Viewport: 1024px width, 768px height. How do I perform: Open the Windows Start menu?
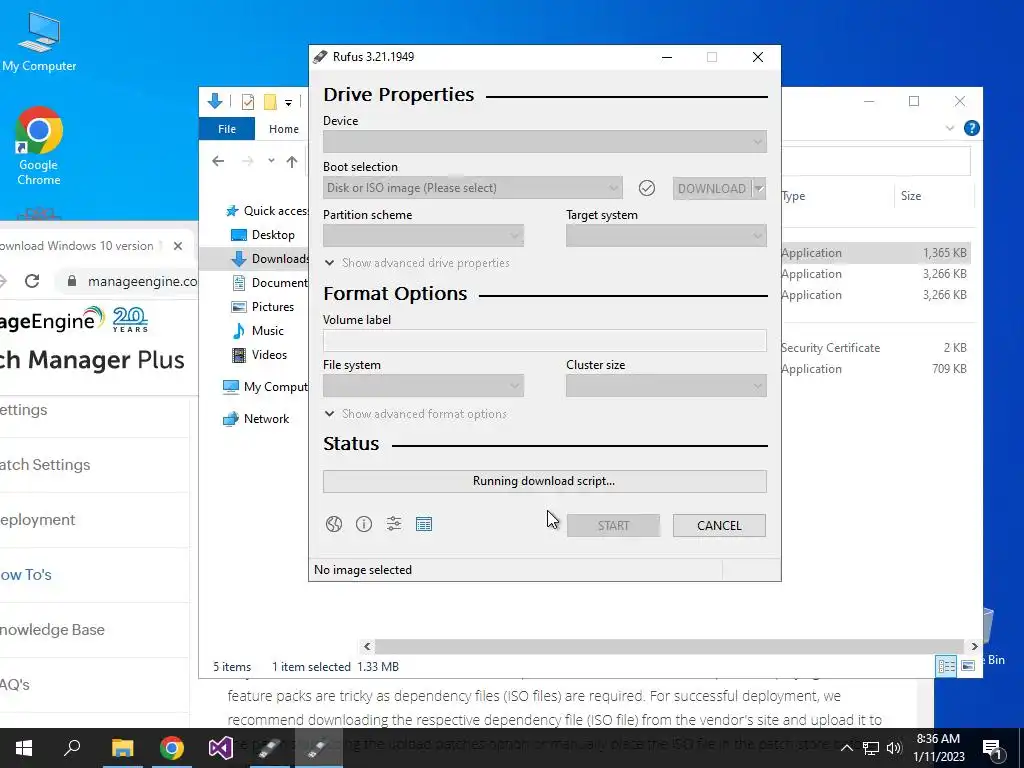pos(24,748)
